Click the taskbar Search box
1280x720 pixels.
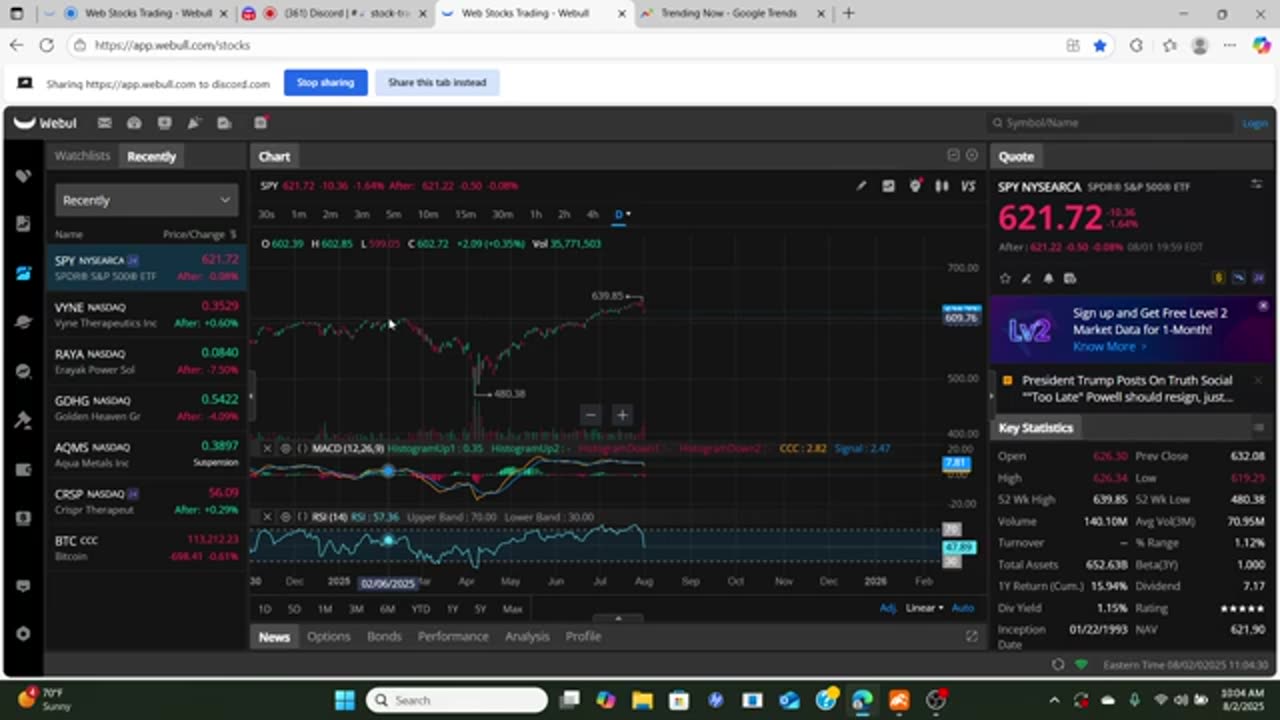pos(457,700)
